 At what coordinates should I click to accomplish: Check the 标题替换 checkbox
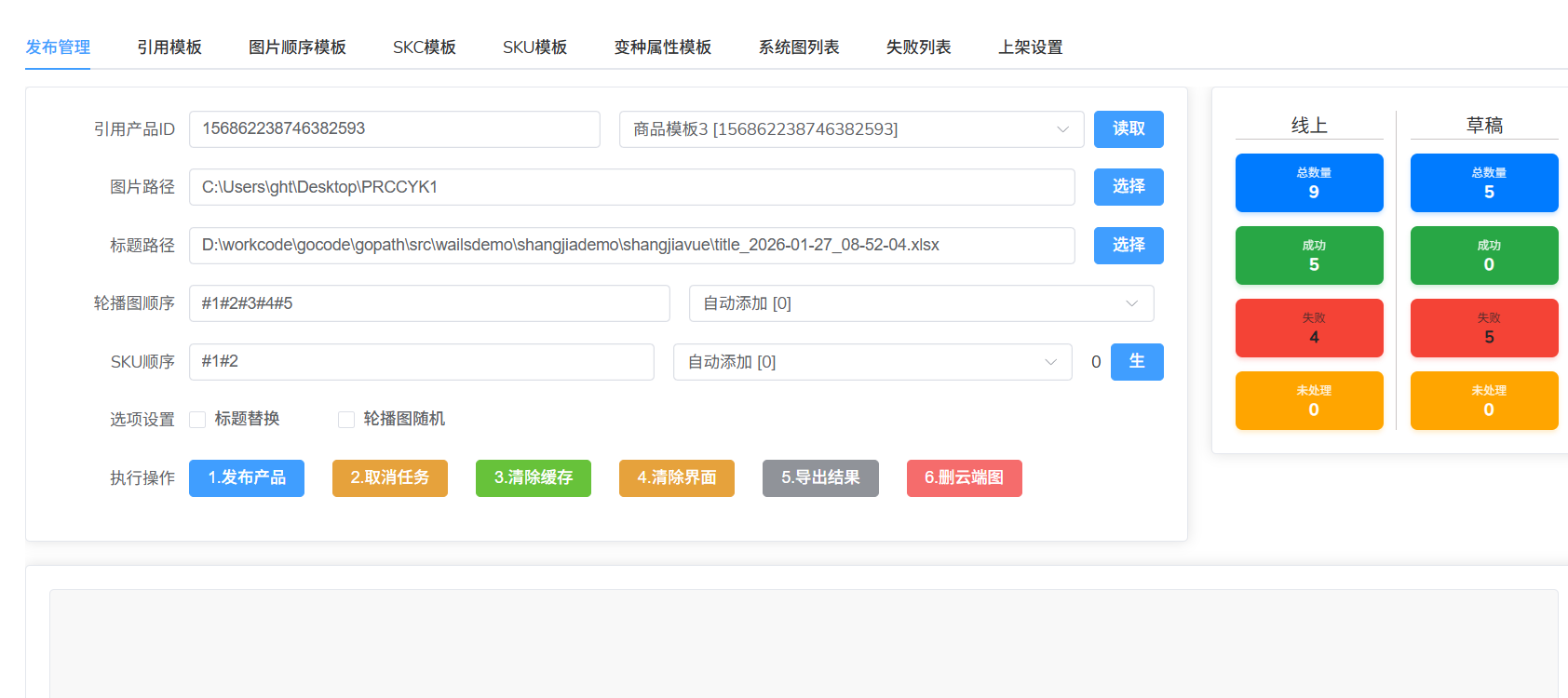pyautogui.click(x=197, y=420)
